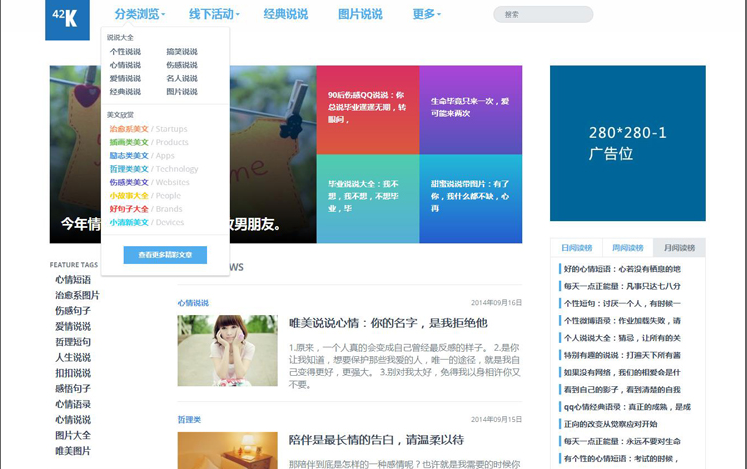747x469 pixels.
Task: Click the 280*280-1 广告位 ad banner
Action: click(x=628, y=143)
